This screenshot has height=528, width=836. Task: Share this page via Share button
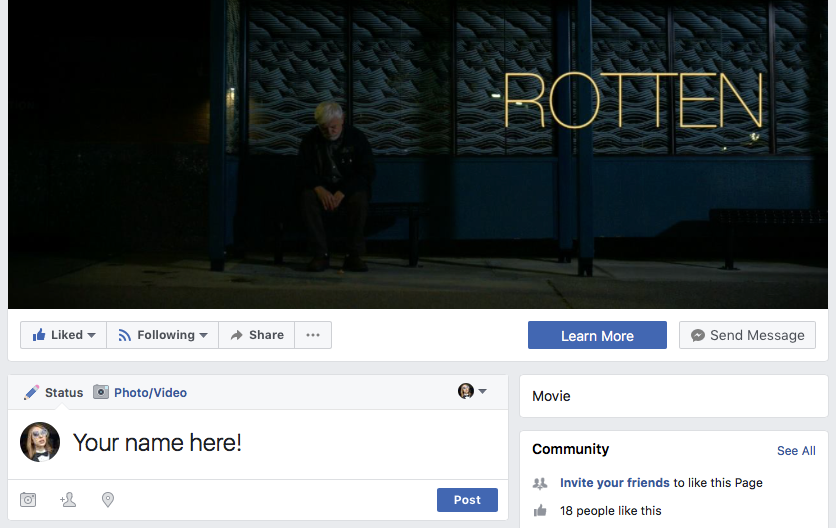[x=256, y=335]
